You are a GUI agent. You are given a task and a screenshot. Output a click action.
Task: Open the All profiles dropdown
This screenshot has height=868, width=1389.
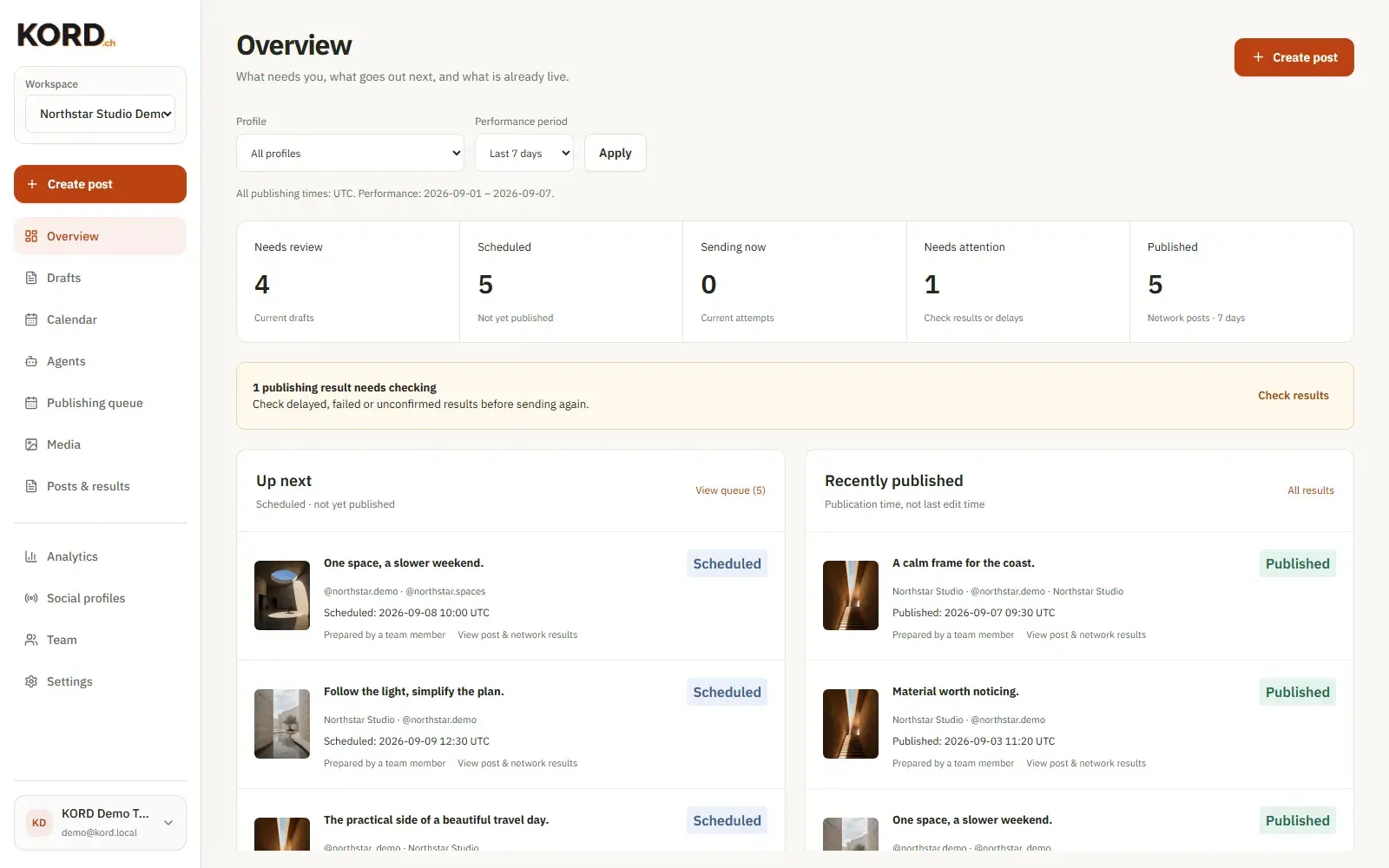[x=350, y=153]
